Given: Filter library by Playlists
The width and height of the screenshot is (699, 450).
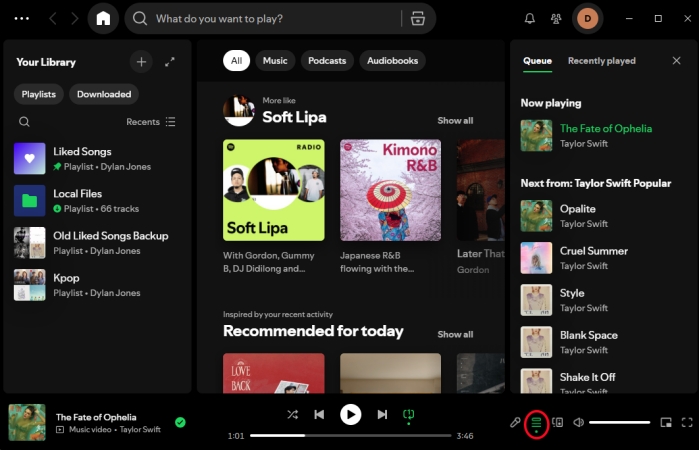Looking at the screenshot, I should pos(39,94).
